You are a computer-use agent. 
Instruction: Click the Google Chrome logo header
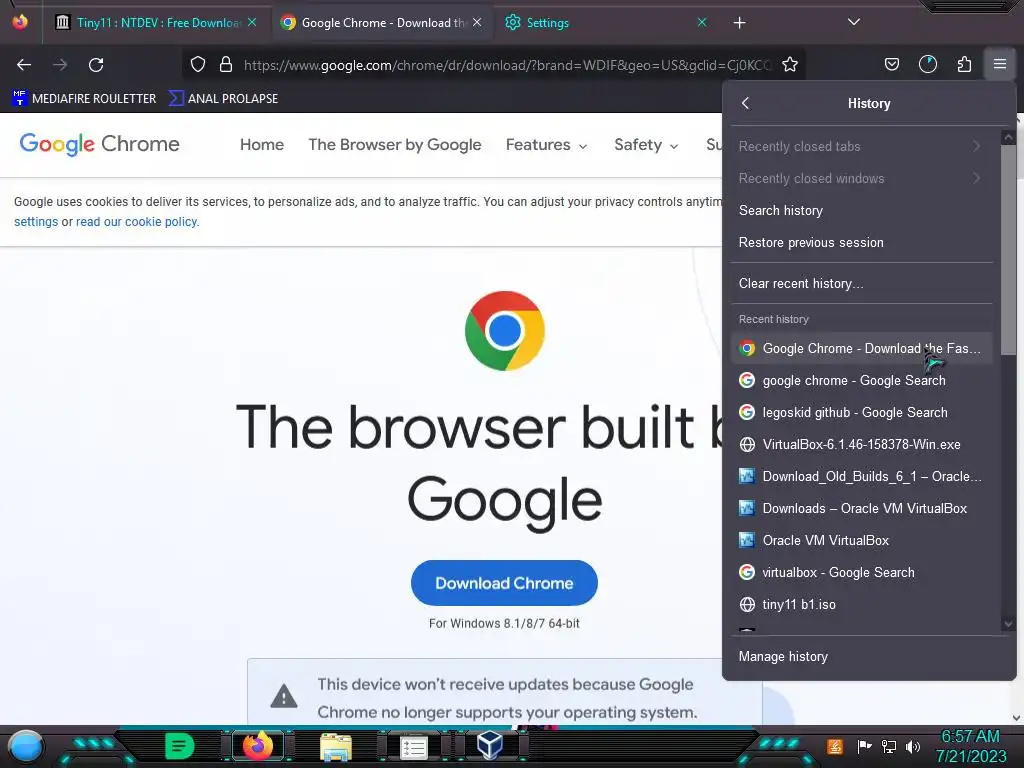(x=99, y=144)
